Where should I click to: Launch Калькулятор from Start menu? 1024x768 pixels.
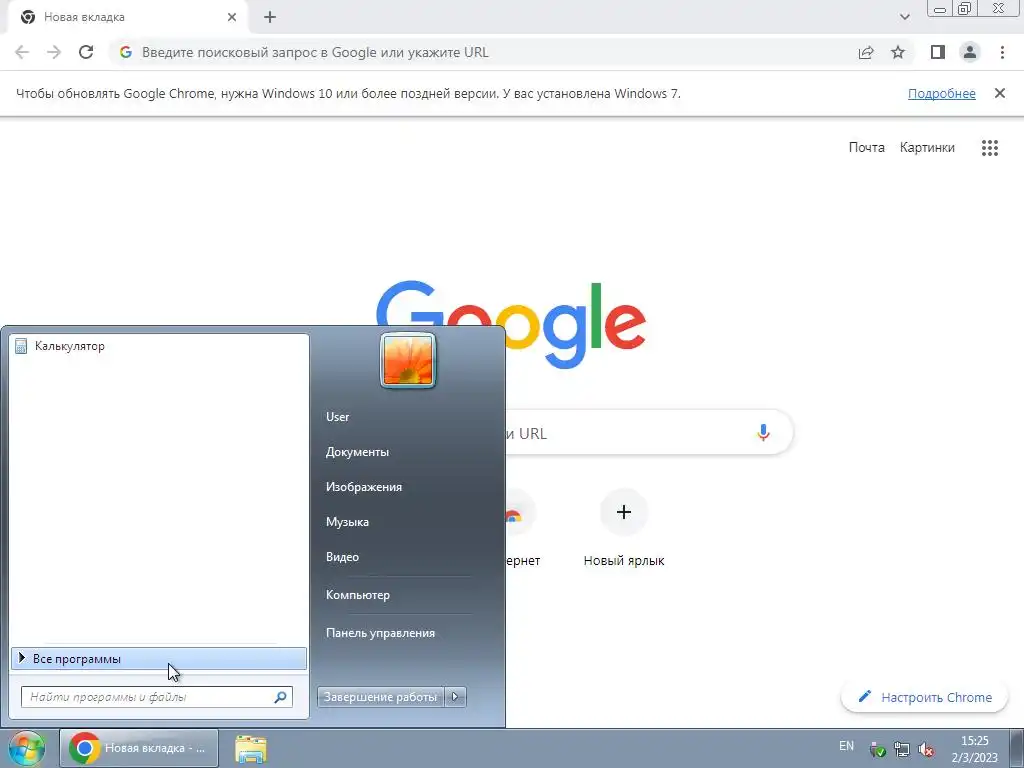[159, 346]
